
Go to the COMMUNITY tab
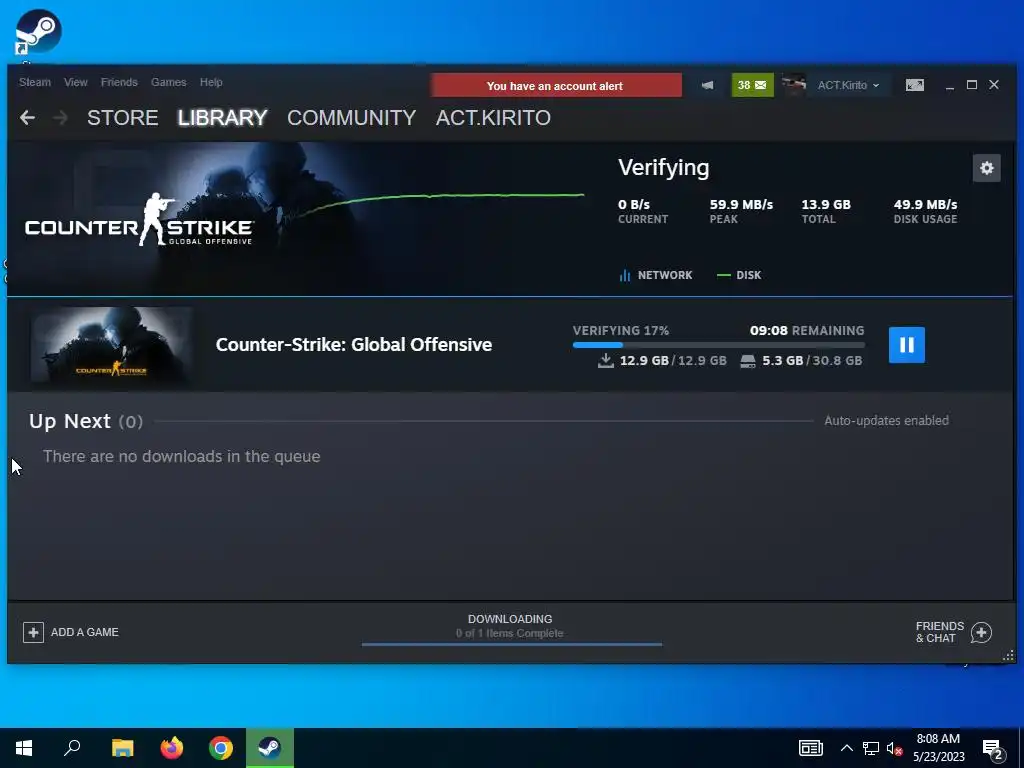click(351, 118)
